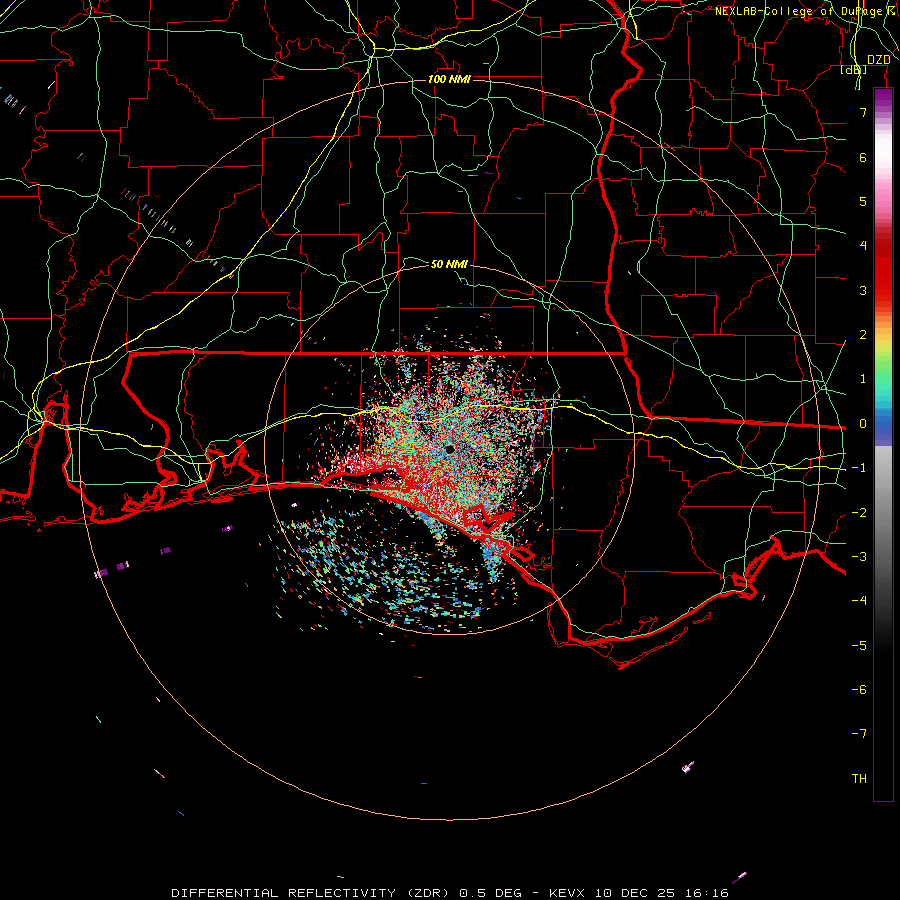Click the 4 dB scale tick label
900x900 pixels.
click(863, 246)
